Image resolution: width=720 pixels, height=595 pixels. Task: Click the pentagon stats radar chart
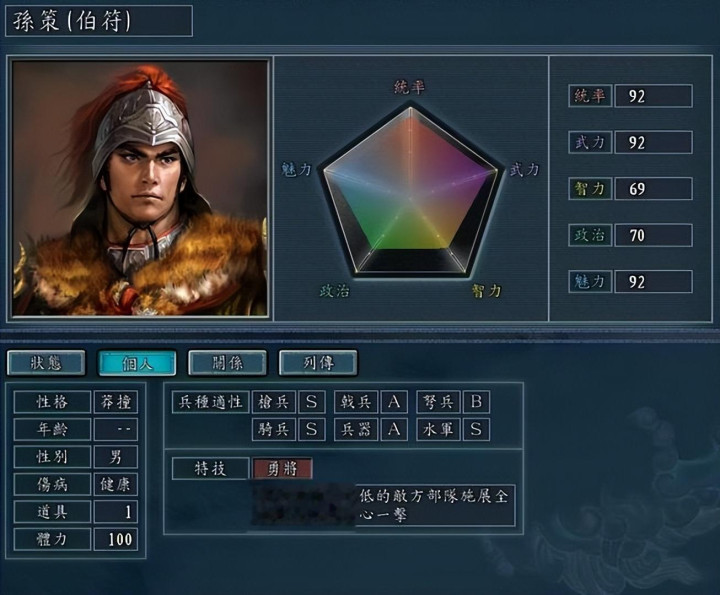coord(410,191)
